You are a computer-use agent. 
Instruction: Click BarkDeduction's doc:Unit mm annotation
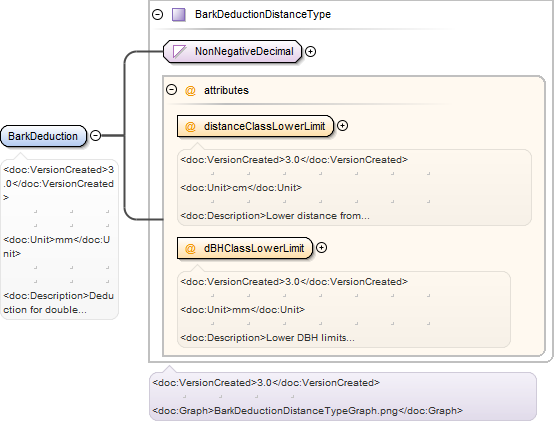pyautogui.click(x=57, y=247)
